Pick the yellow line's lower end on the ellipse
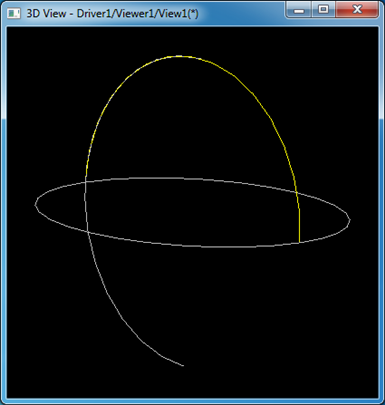Image resolution: width=385 pixels, height=405 pixels. 300,242
